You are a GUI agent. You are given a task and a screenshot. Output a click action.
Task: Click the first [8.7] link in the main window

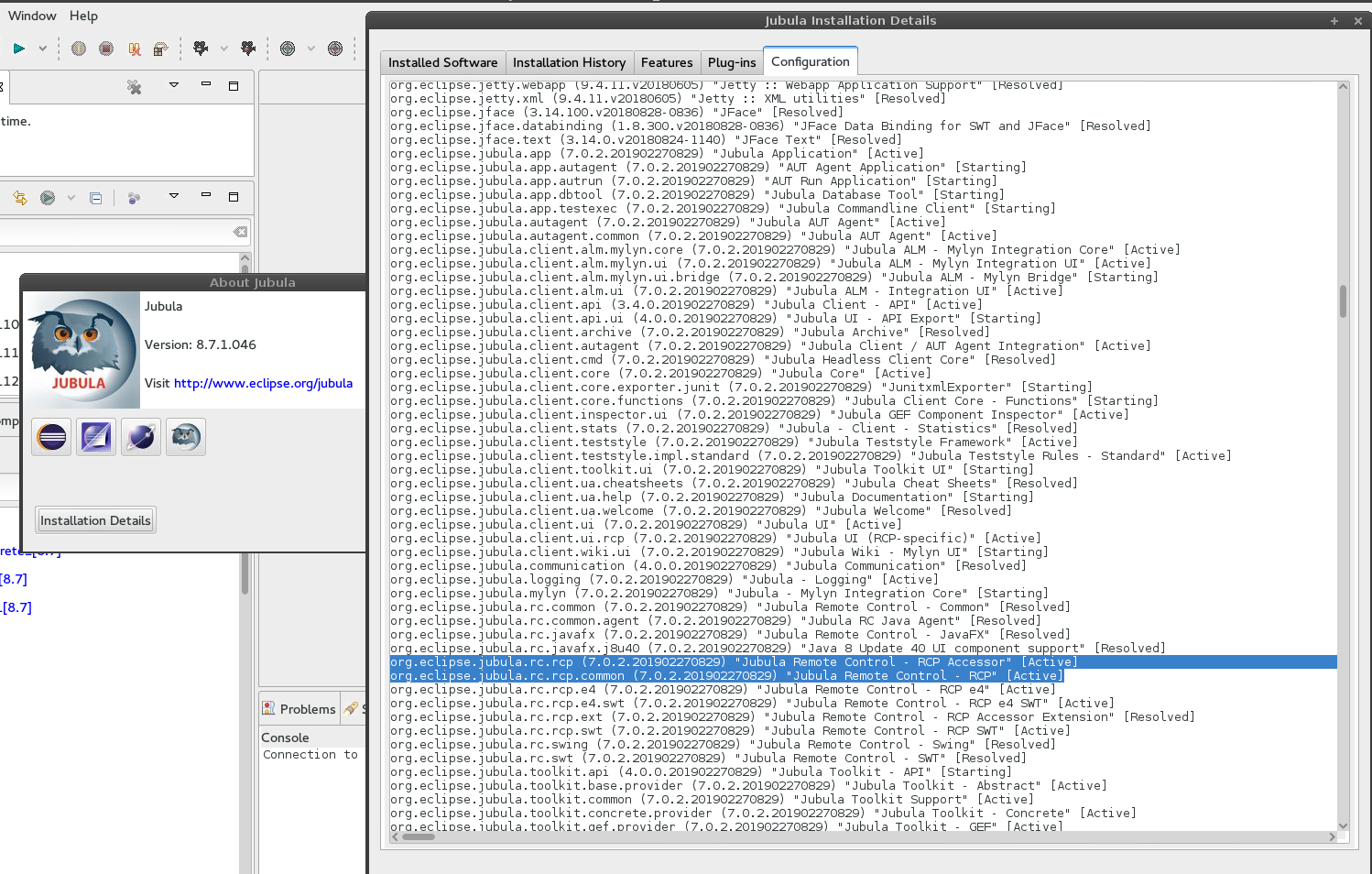click(x=14, y=579)
